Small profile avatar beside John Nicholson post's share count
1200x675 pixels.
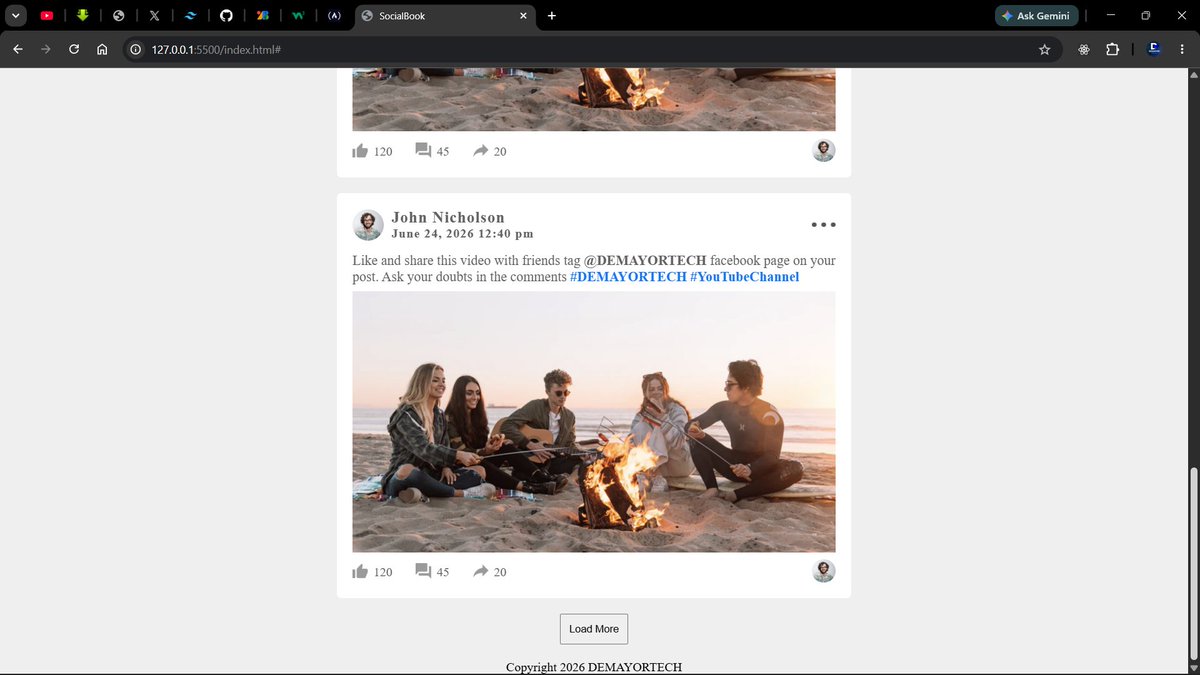tap(824, 571)
